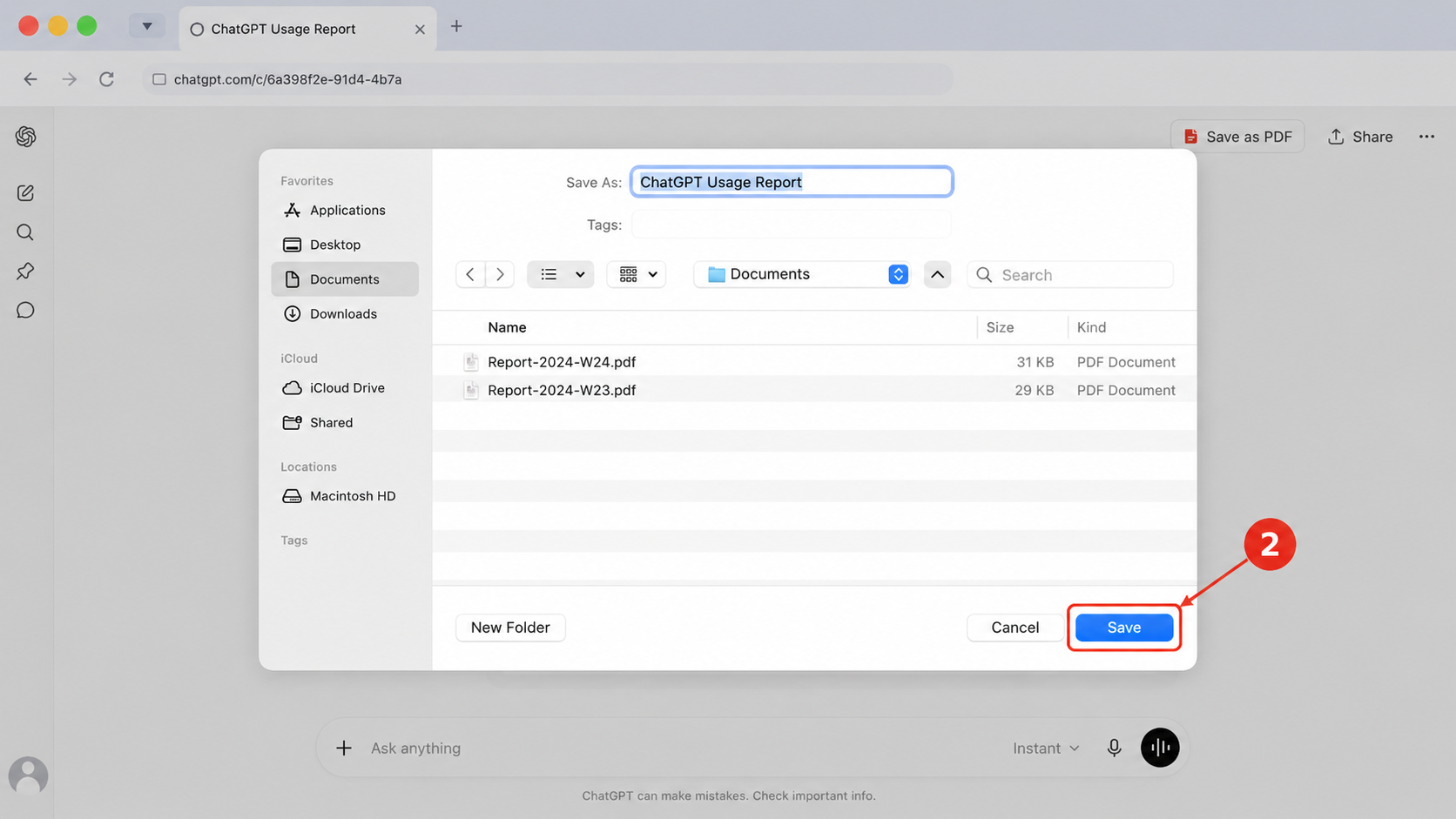Viewport: 1456px width, 819px height.
Task: Launch voice mode waveform button
Action: click(1160, 748)
